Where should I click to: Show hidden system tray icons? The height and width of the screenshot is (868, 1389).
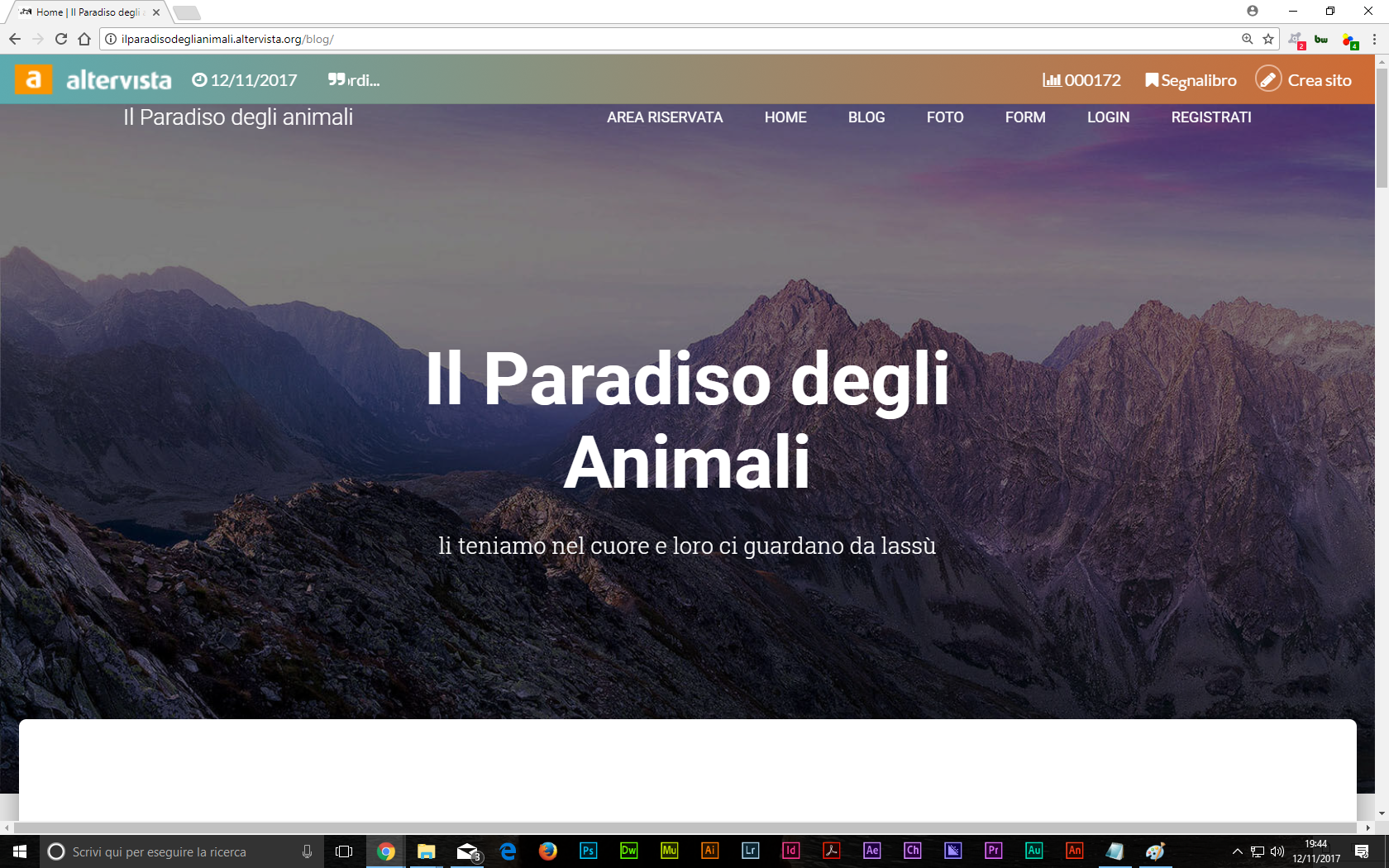[x=1237, y=851]
